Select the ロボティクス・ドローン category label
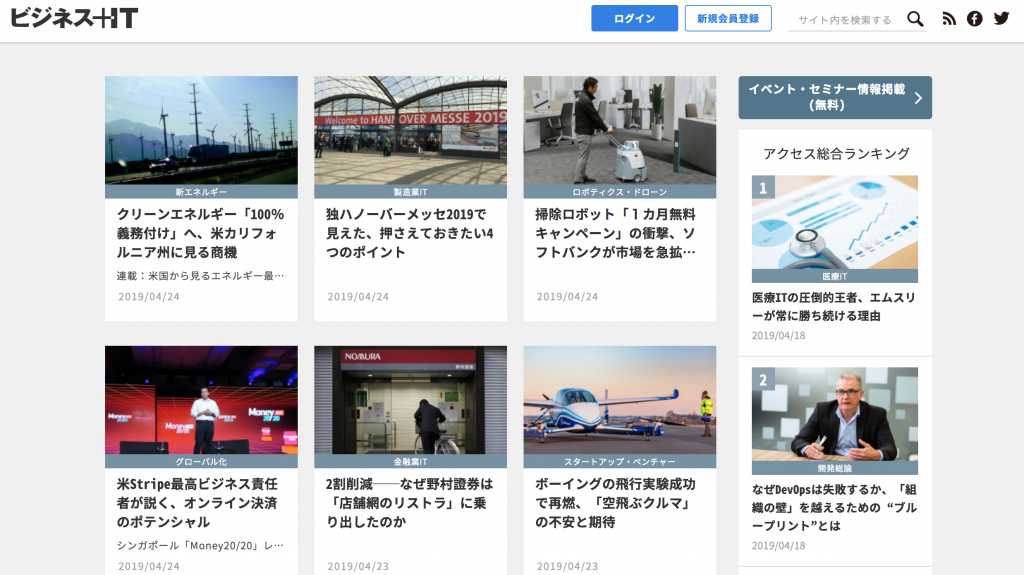Screen dimensions: 1024x575 620,192
